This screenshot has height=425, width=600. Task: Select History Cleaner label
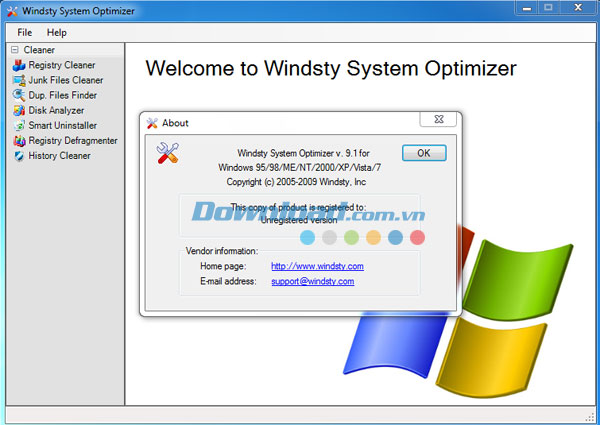point(59,156)
